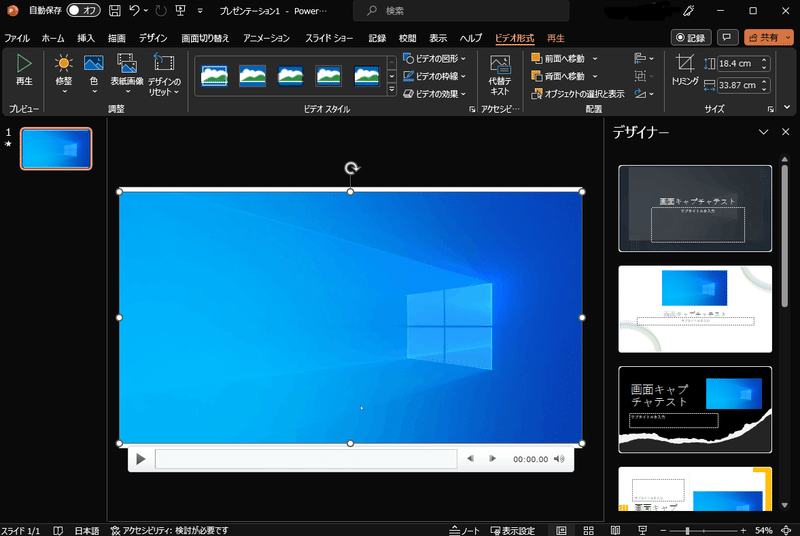Switch to デザイン tab

(153, 38)
